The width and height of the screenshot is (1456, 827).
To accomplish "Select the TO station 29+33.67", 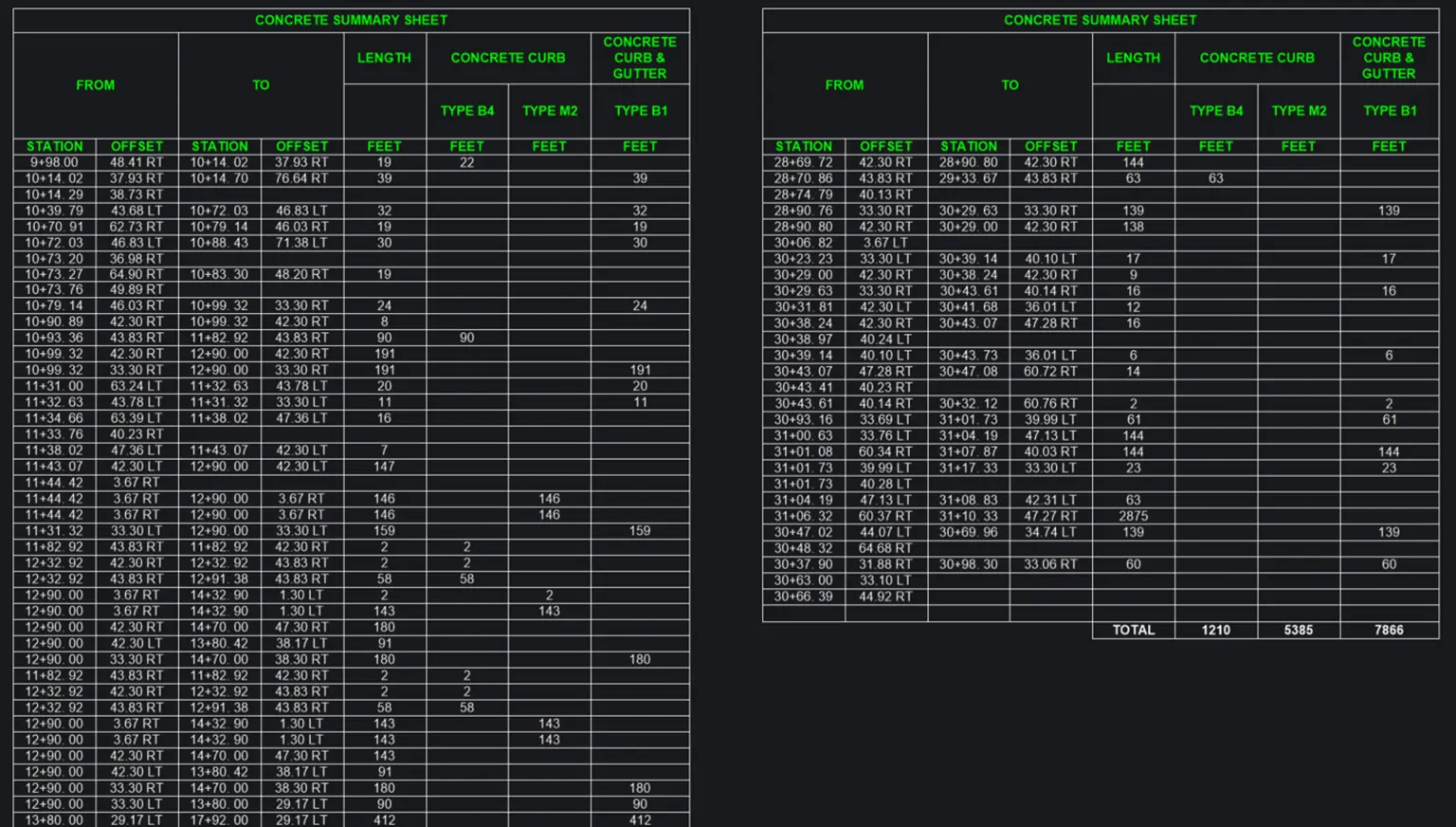I will coord(968,178).
